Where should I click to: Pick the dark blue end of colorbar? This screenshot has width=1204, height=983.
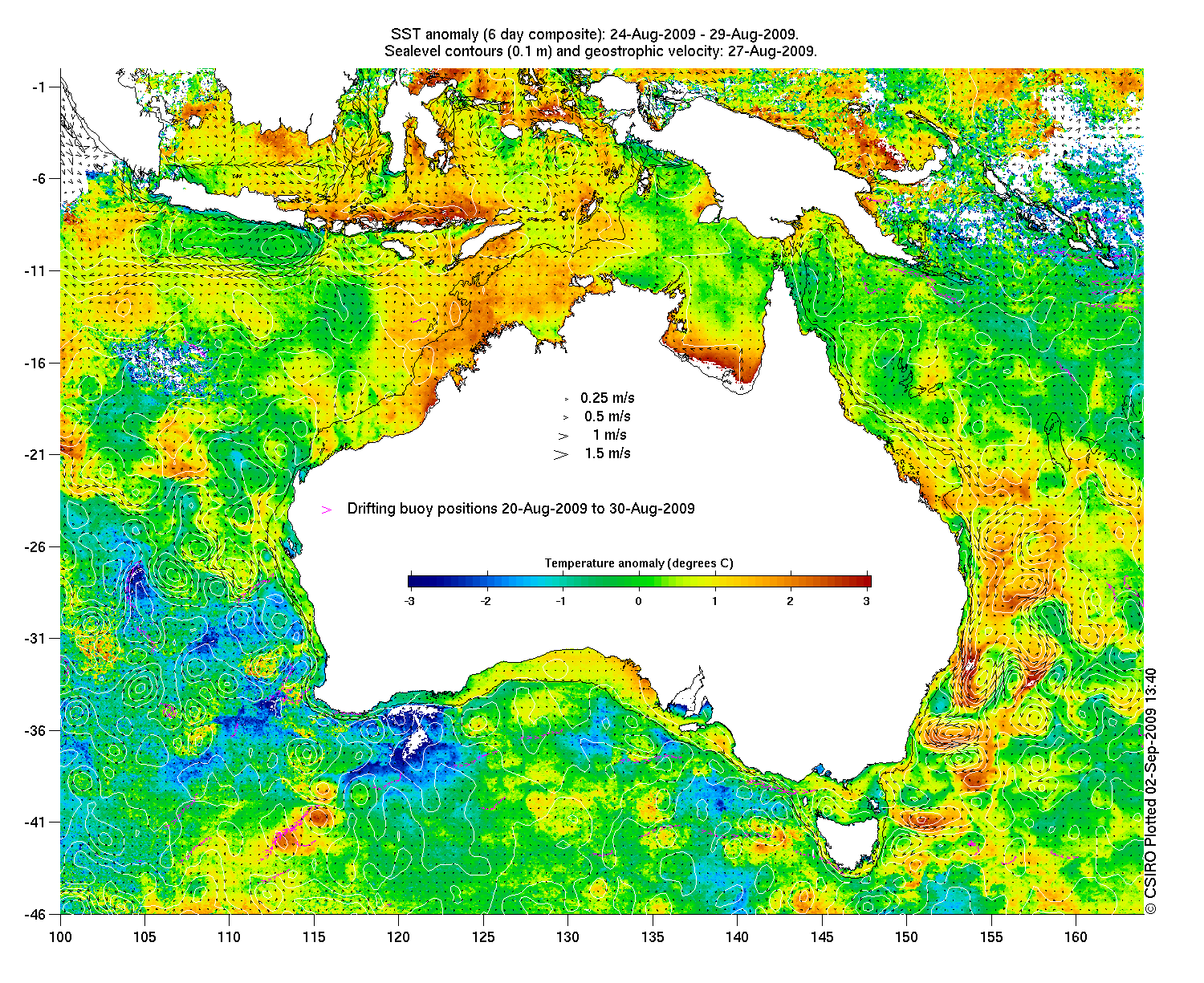click(x=412, y=582)
